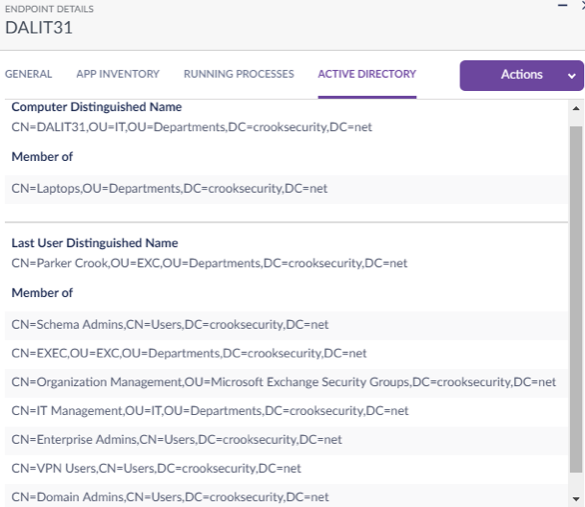This screenshot has width=585, height=507.
Task: Click the Actions button
Action: point(521,75)
